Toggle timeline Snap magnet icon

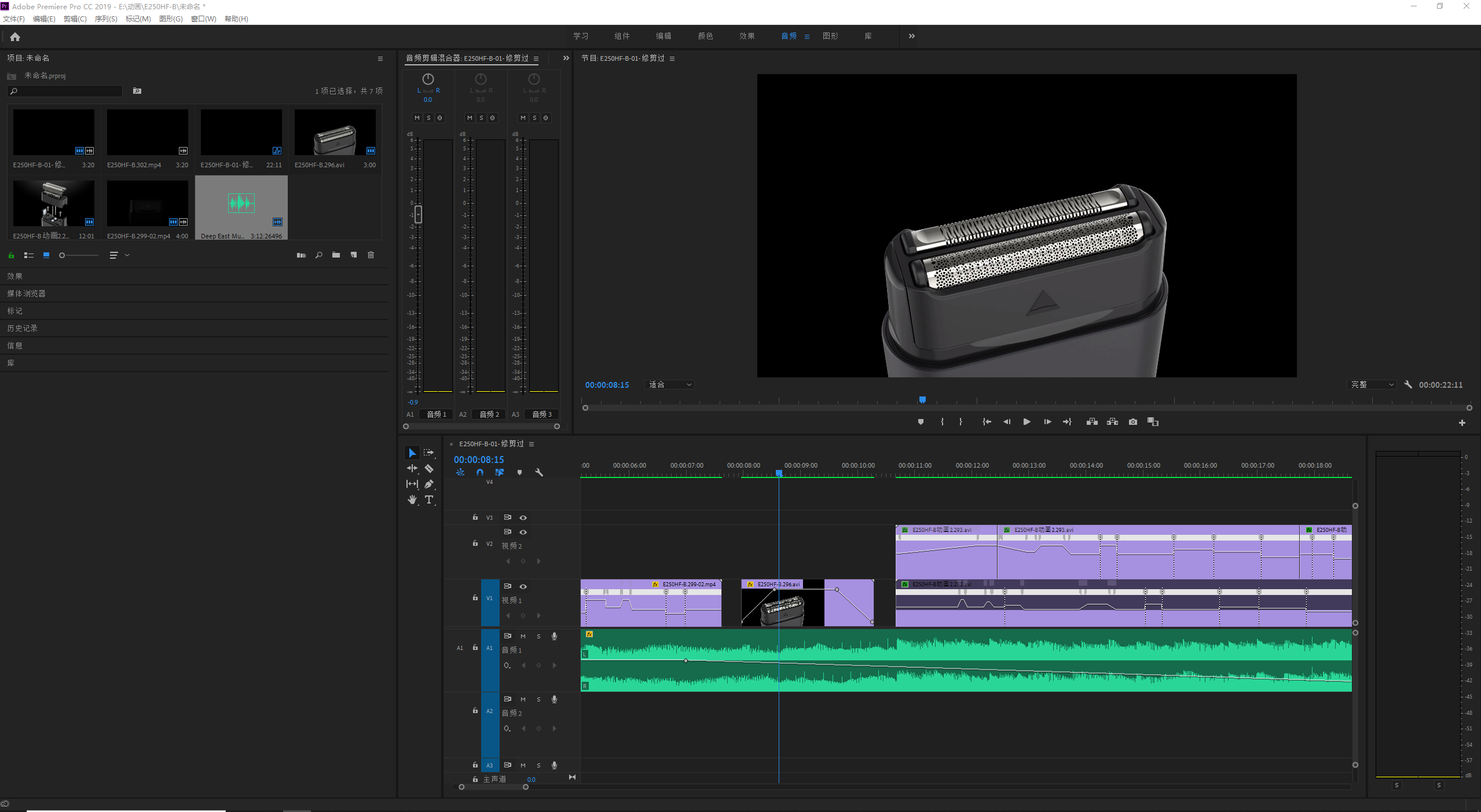coord(479,472)
